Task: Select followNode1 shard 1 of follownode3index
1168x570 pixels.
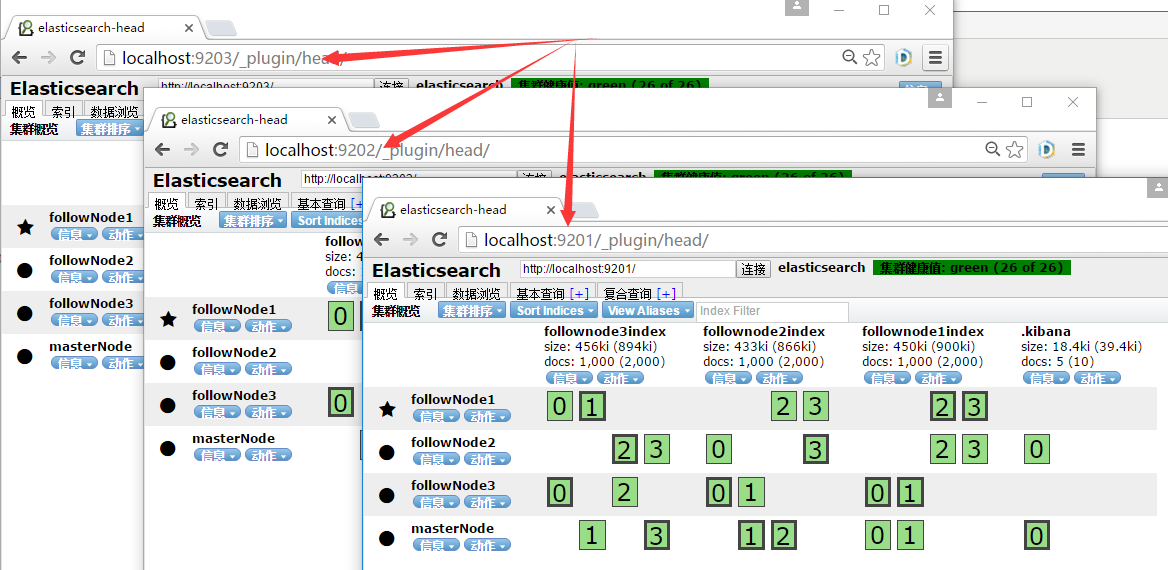Action: 592,407
